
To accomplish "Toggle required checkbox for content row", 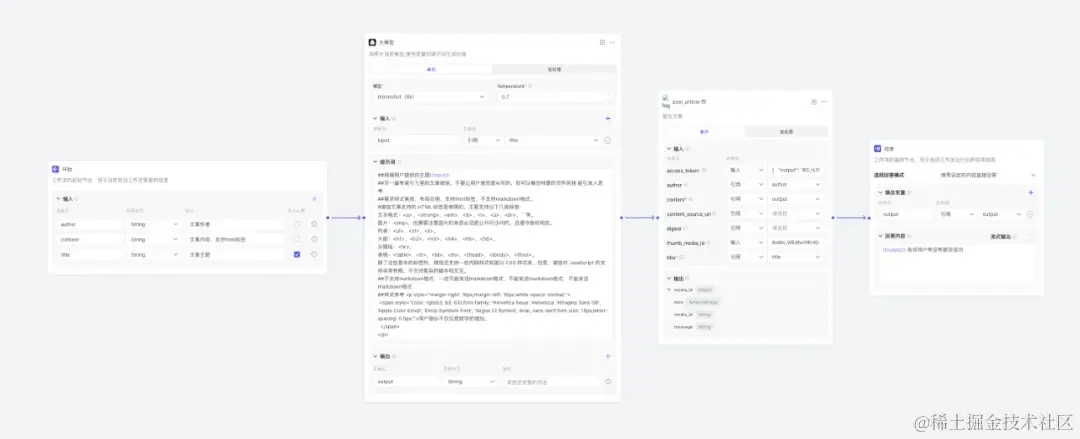I will [297, 239].
